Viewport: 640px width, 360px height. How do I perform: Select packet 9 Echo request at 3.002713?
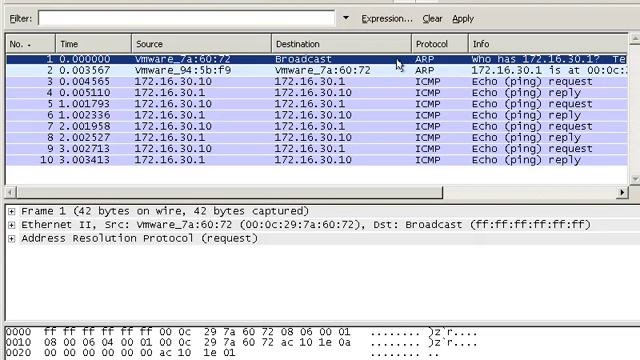pyautogui.click(x=317, y=149)
